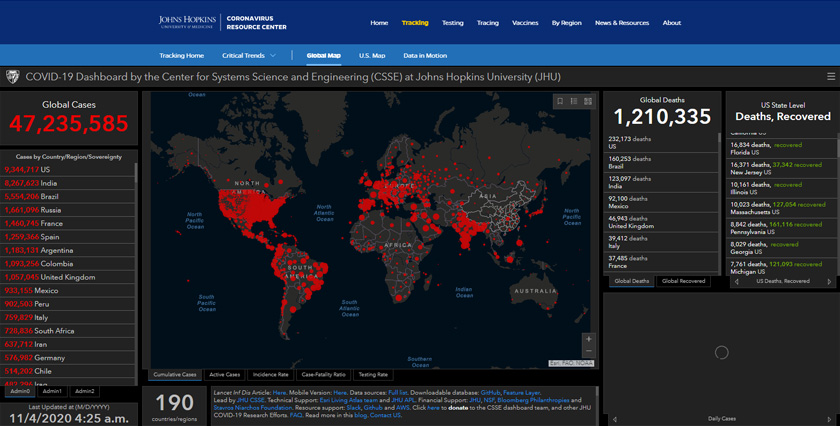This screenshot has width=840, height=426.
Task: Select the Active Cases map tab
Action: pos(224,374)
